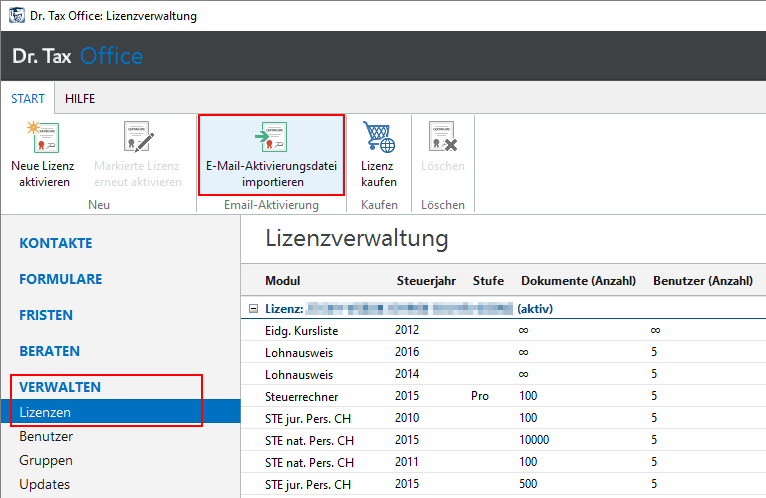Sort by the Modul column header
Viewport: 766px width, 498px height.
[x=282, y=281]
